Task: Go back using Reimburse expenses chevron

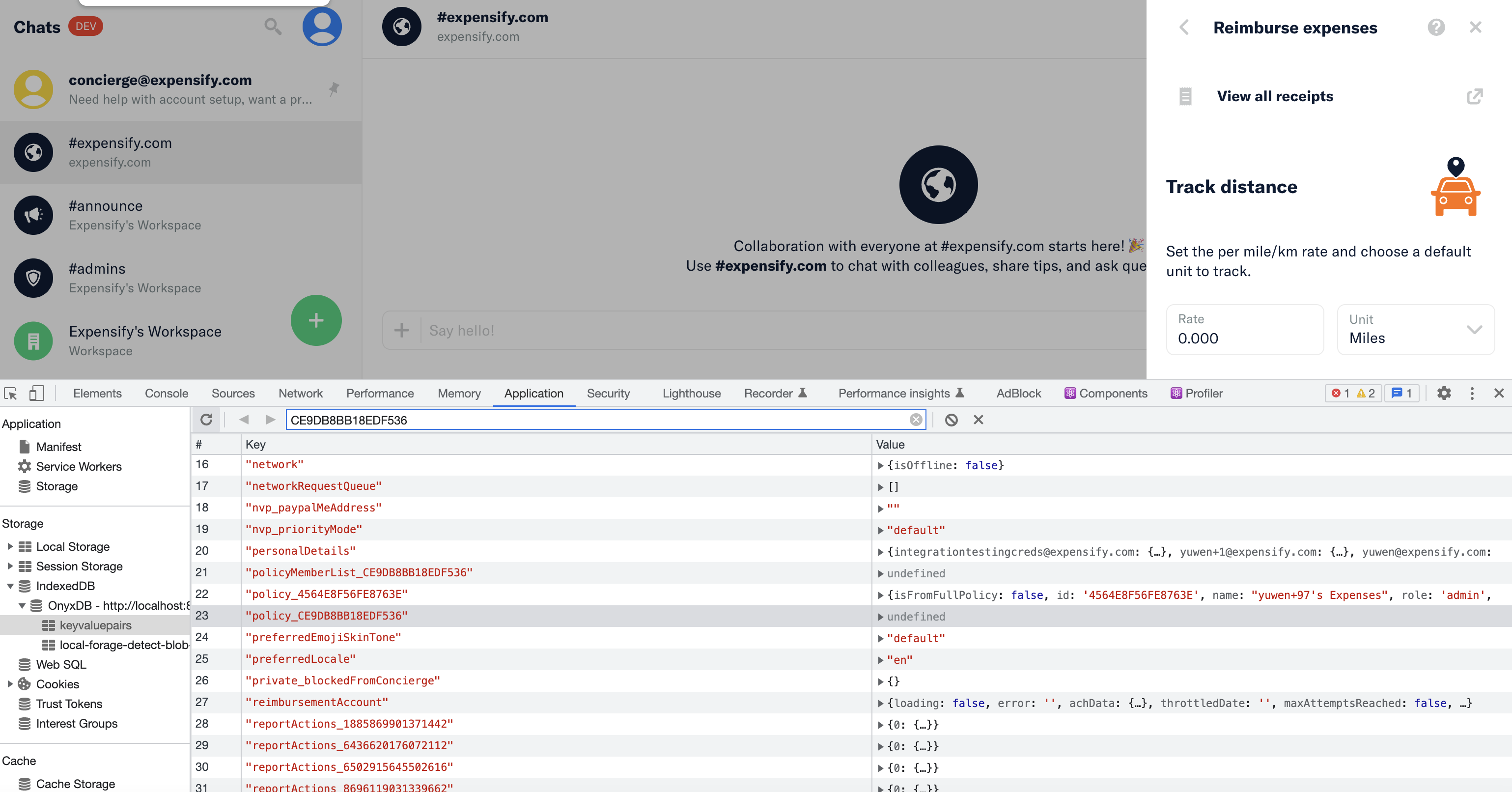Action: point(1184,28)
